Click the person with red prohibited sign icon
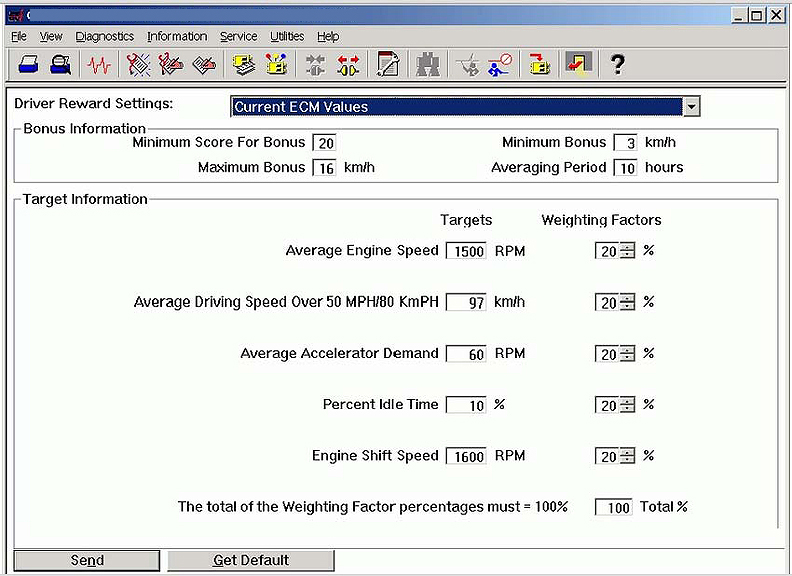792x576 pixels. tap(500, 65)
